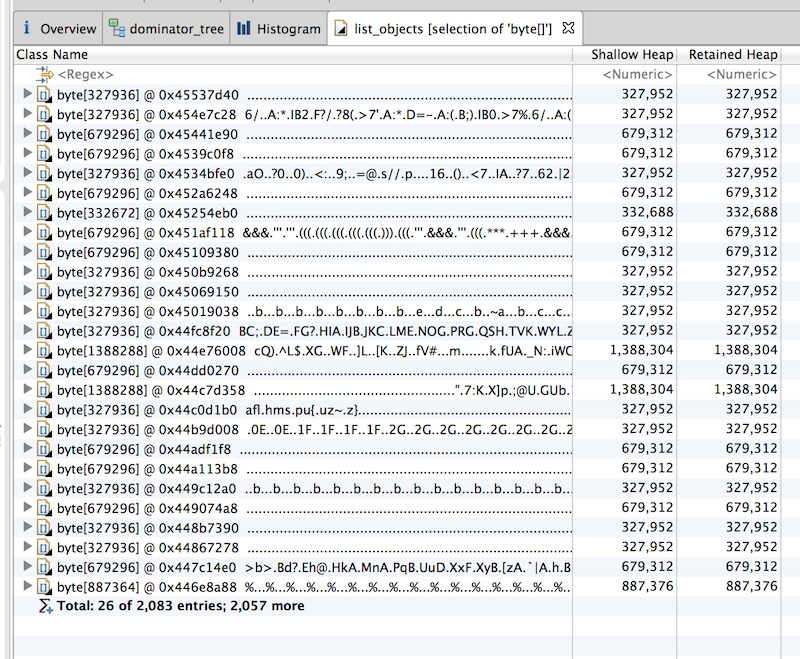Image resolution: width=800 pixels, height=659 pixels.
Task: Click the Retained Heap Numeric filter field
Action: click(741, 74)
